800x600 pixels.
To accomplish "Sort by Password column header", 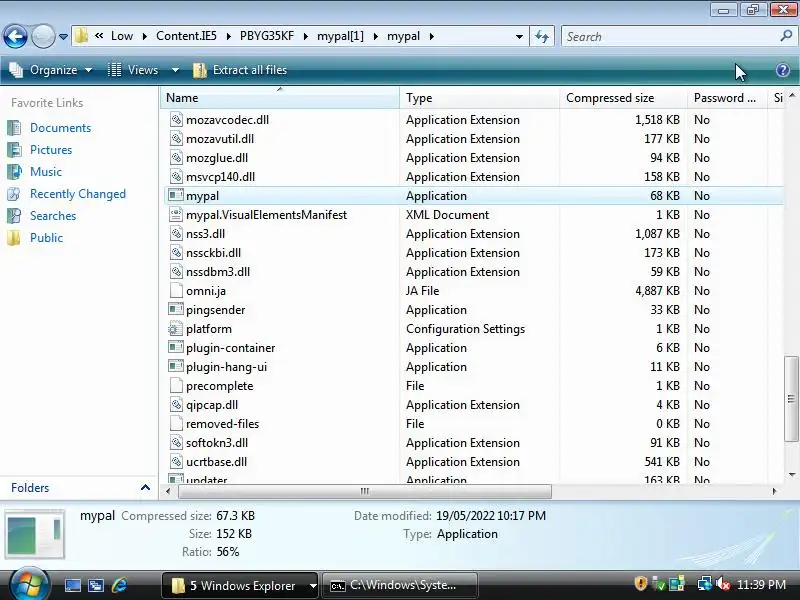I will [x=727, y=98].
